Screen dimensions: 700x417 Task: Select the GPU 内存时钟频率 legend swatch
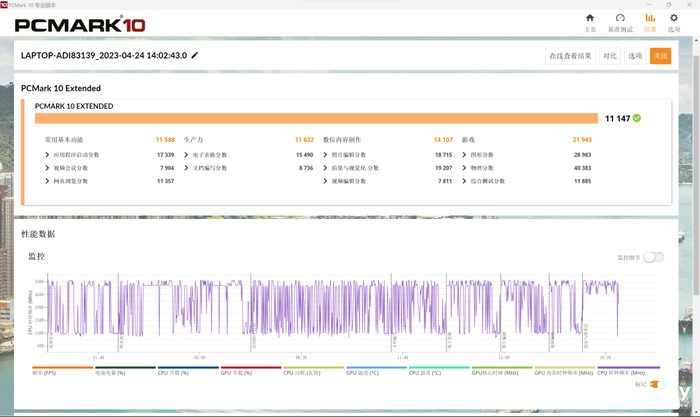(565, 367)
